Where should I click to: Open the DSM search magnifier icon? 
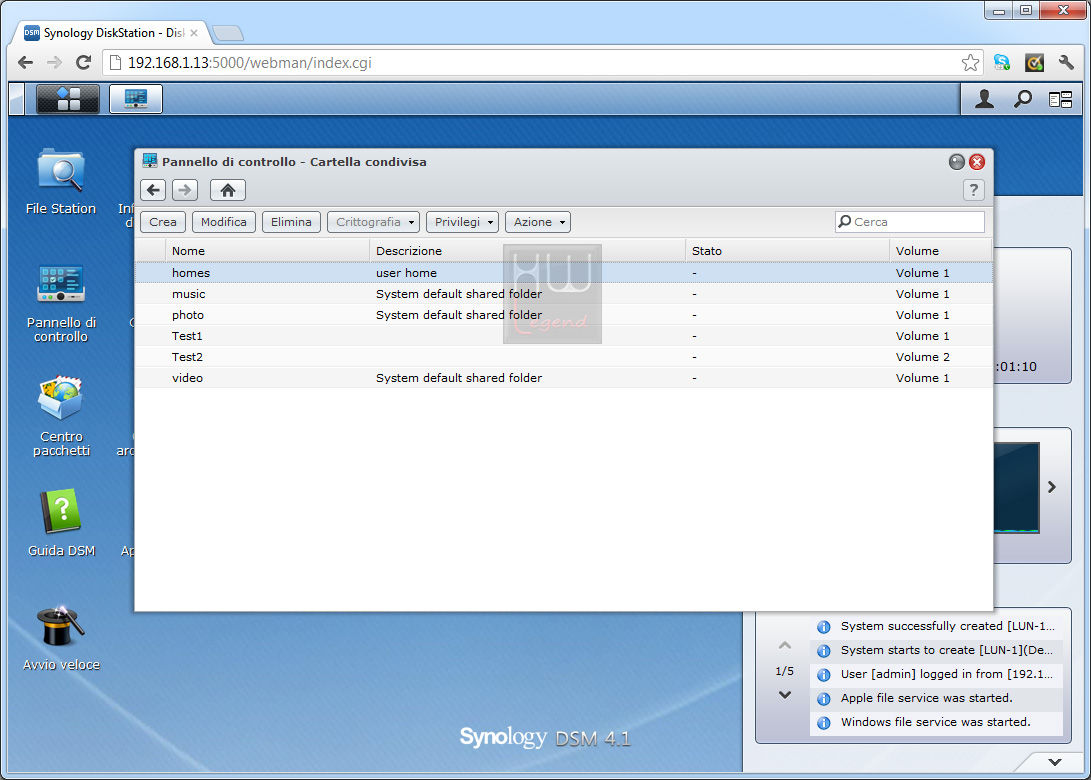[1022, 100]
